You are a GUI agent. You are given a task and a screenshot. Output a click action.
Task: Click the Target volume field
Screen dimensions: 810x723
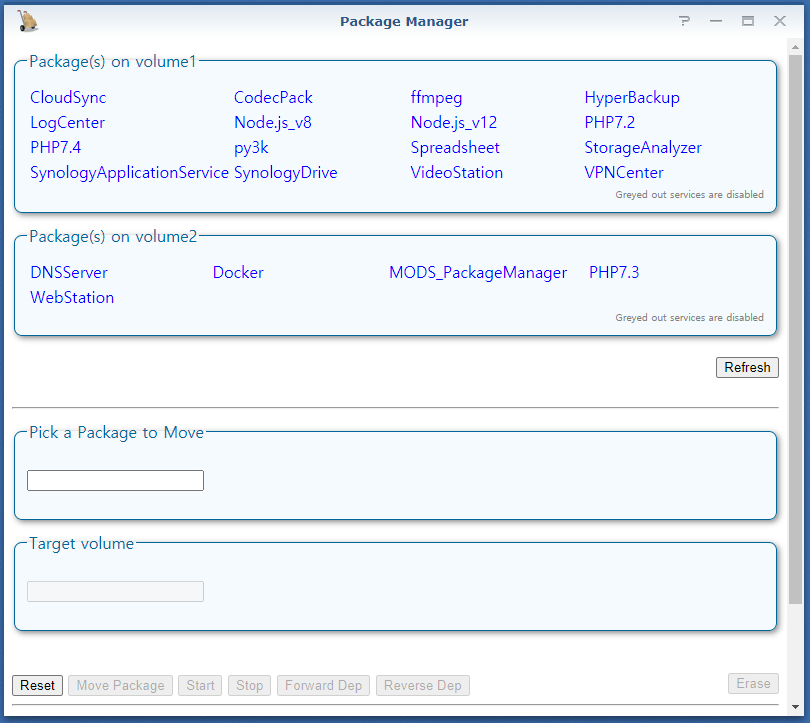point(115,592)
